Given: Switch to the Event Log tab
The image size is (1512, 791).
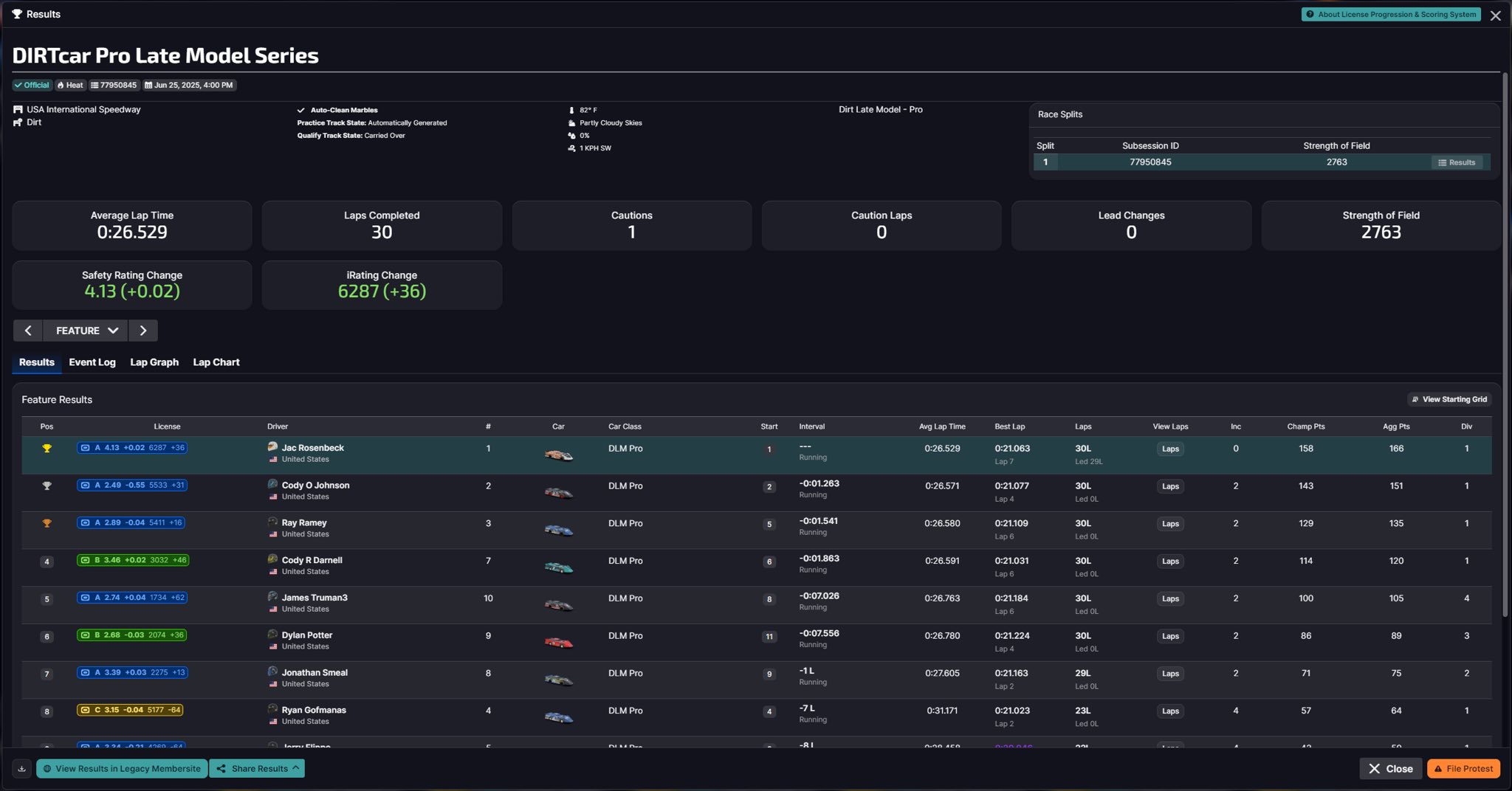Looking at the screenshot, I should 92,362.
